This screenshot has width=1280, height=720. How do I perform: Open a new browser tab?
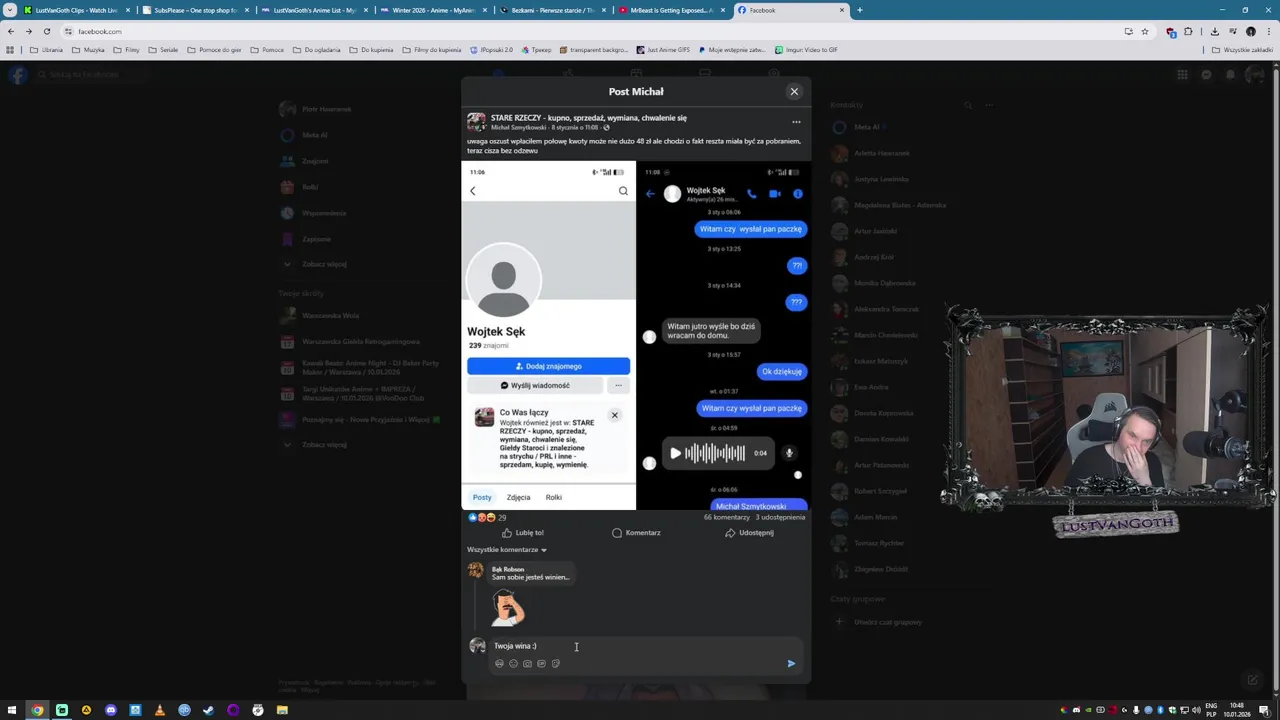(859, 10)
